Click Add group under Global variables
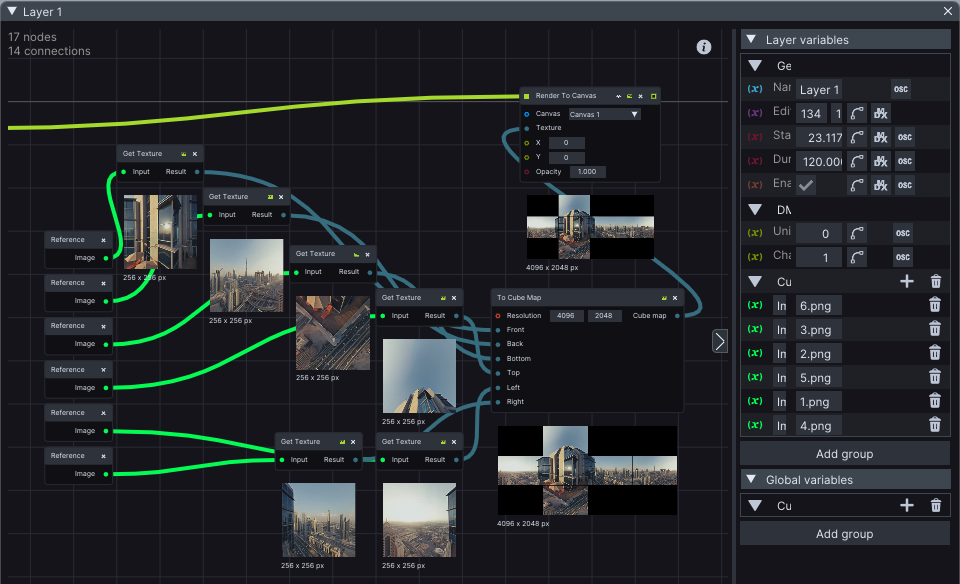Image resolution: width=960 pixels, height=584 pixels. (x=844, y=534)
